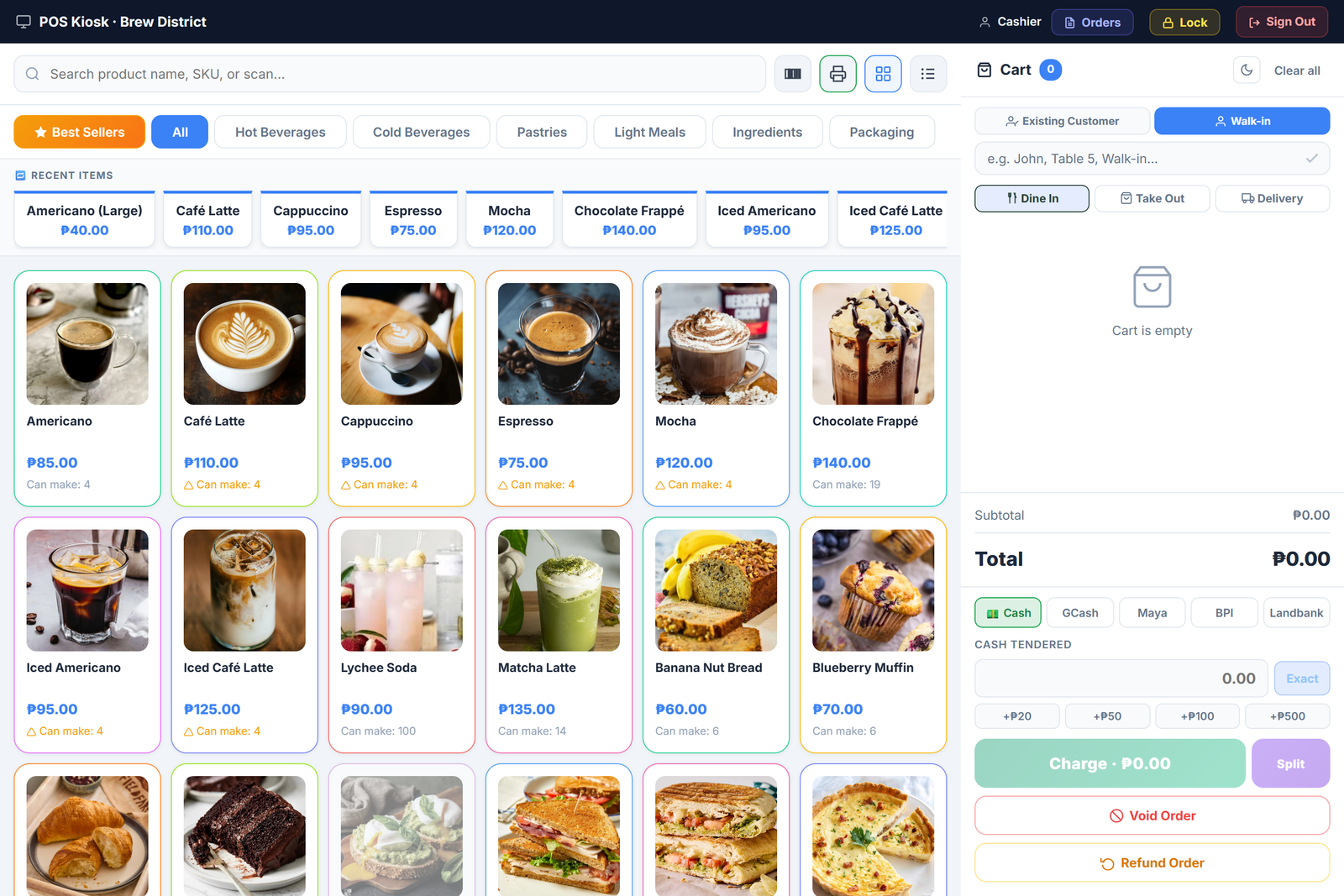Viewport: 1344px width, 896px height.
Task: Click the empty cart bag illustration
Action: pos(1152,287)
